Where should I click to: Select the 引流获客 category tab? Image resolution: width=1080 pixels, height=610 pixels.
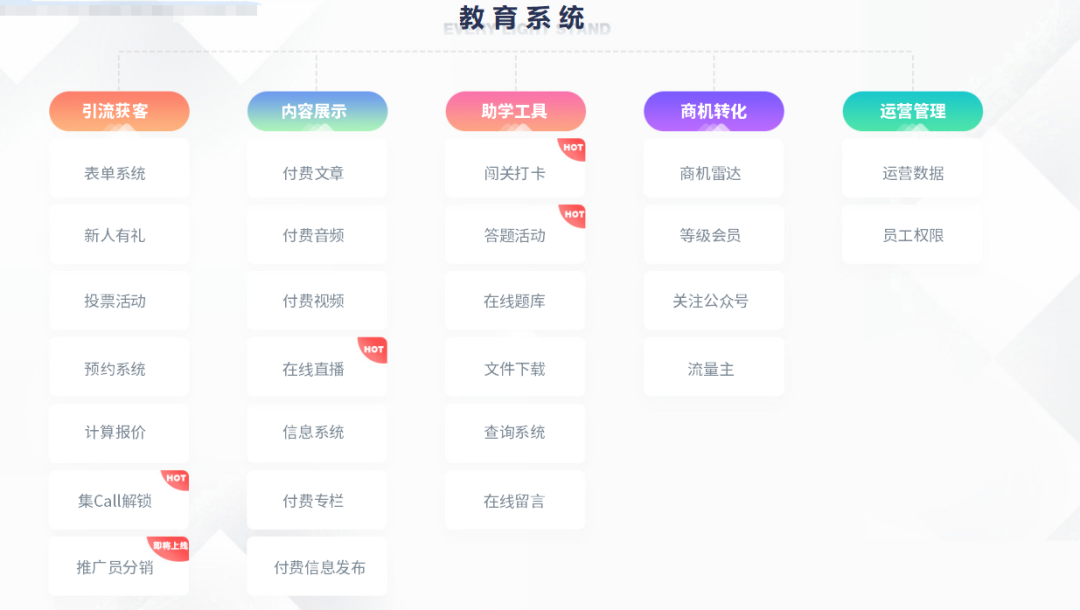[x=119, y=111]
